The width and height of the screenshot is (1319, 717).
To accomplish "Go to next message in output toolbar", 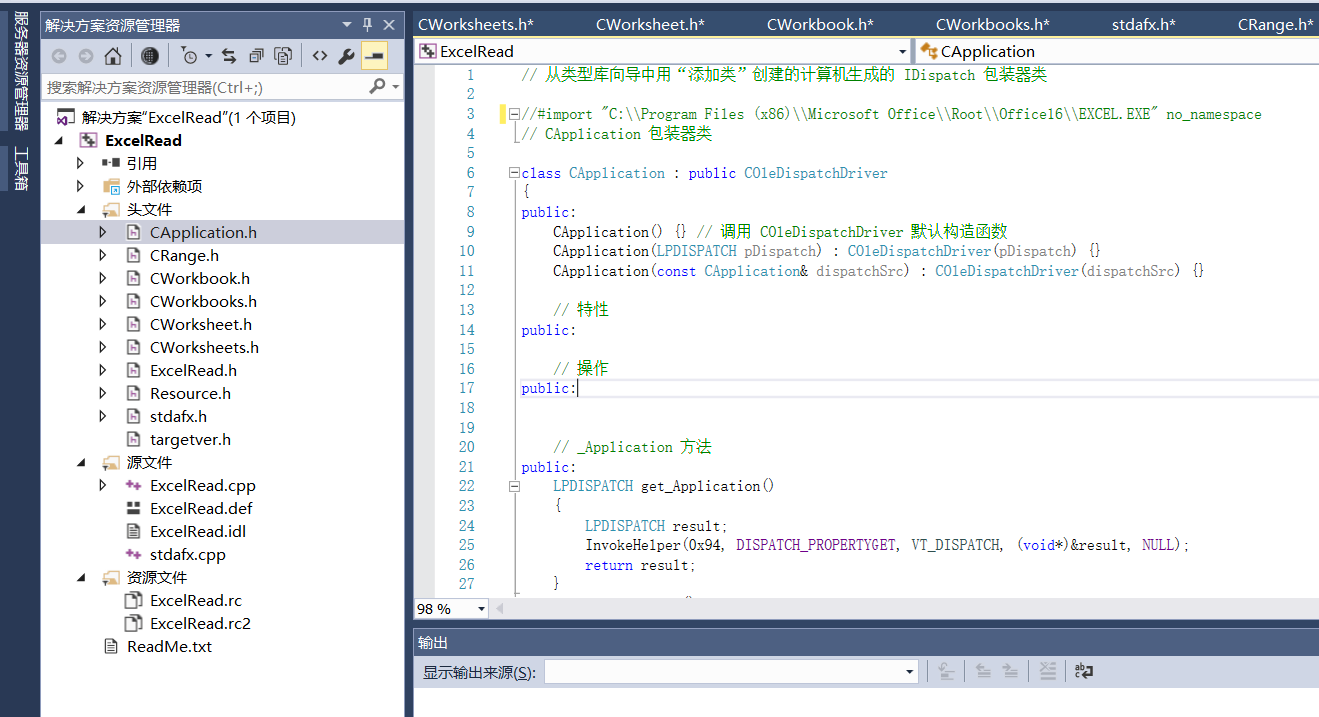I will click(1010, 671).
